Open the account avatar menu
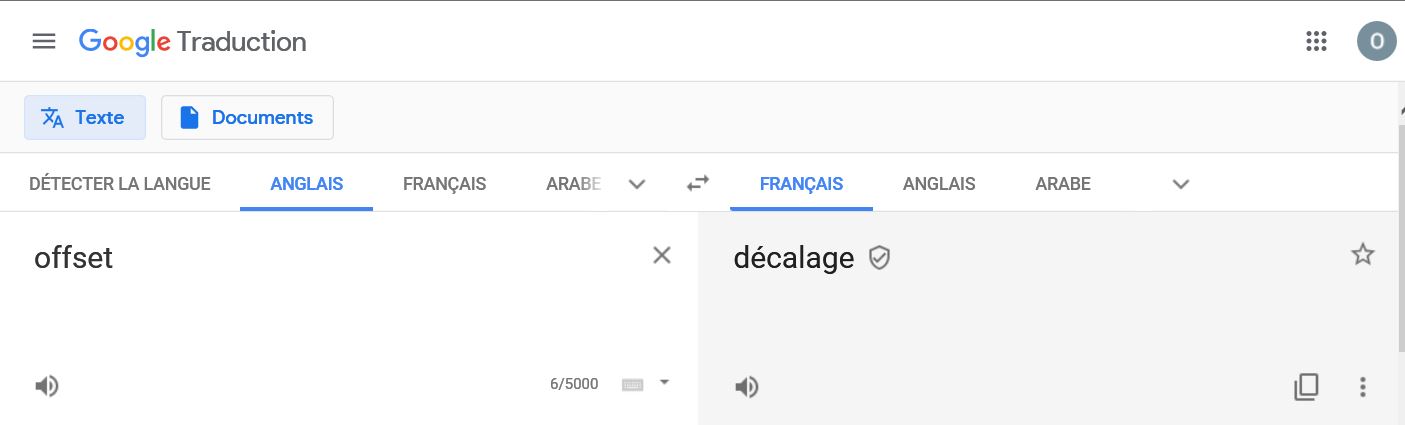 click(x=1376, y=41)
